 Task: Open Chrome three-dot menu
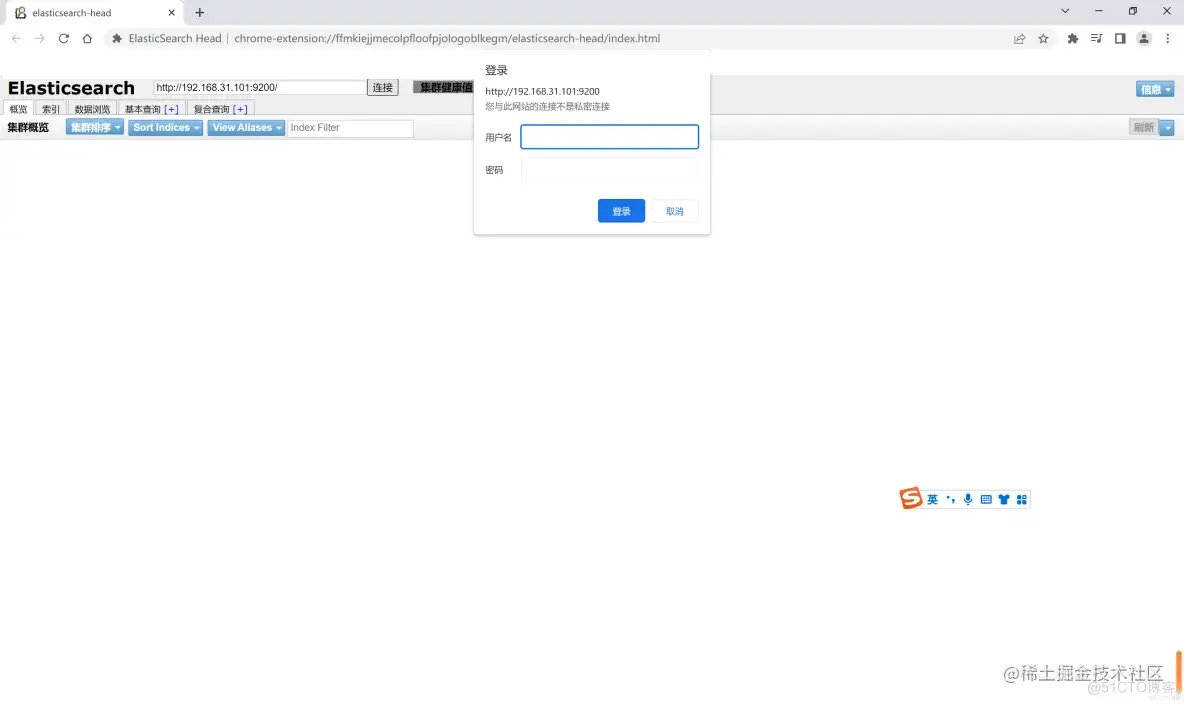click(x=1167, y=39)
